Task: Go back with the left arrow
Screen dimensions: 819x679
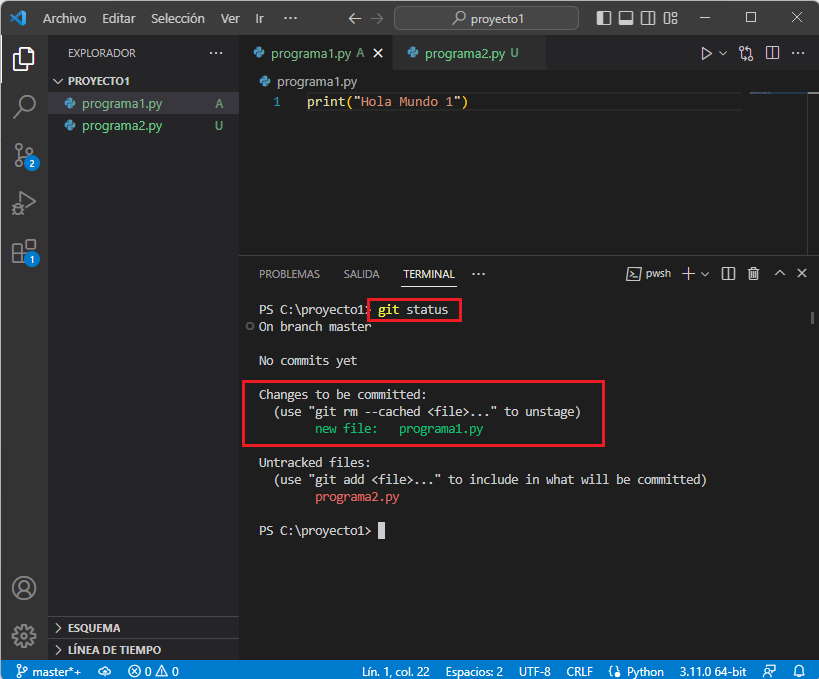Action: point(355,19)
